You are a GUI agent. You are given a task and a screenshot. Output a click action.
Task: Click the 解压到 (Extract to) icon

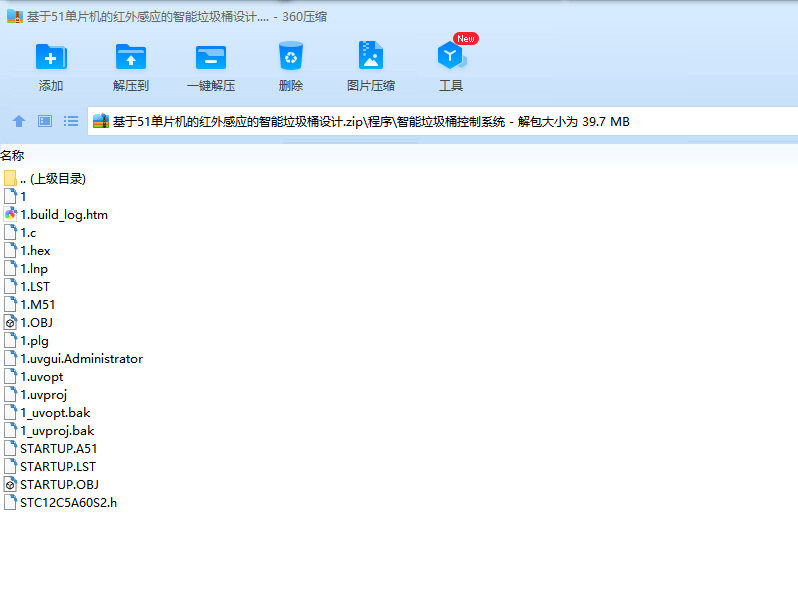tap(131, 56)
